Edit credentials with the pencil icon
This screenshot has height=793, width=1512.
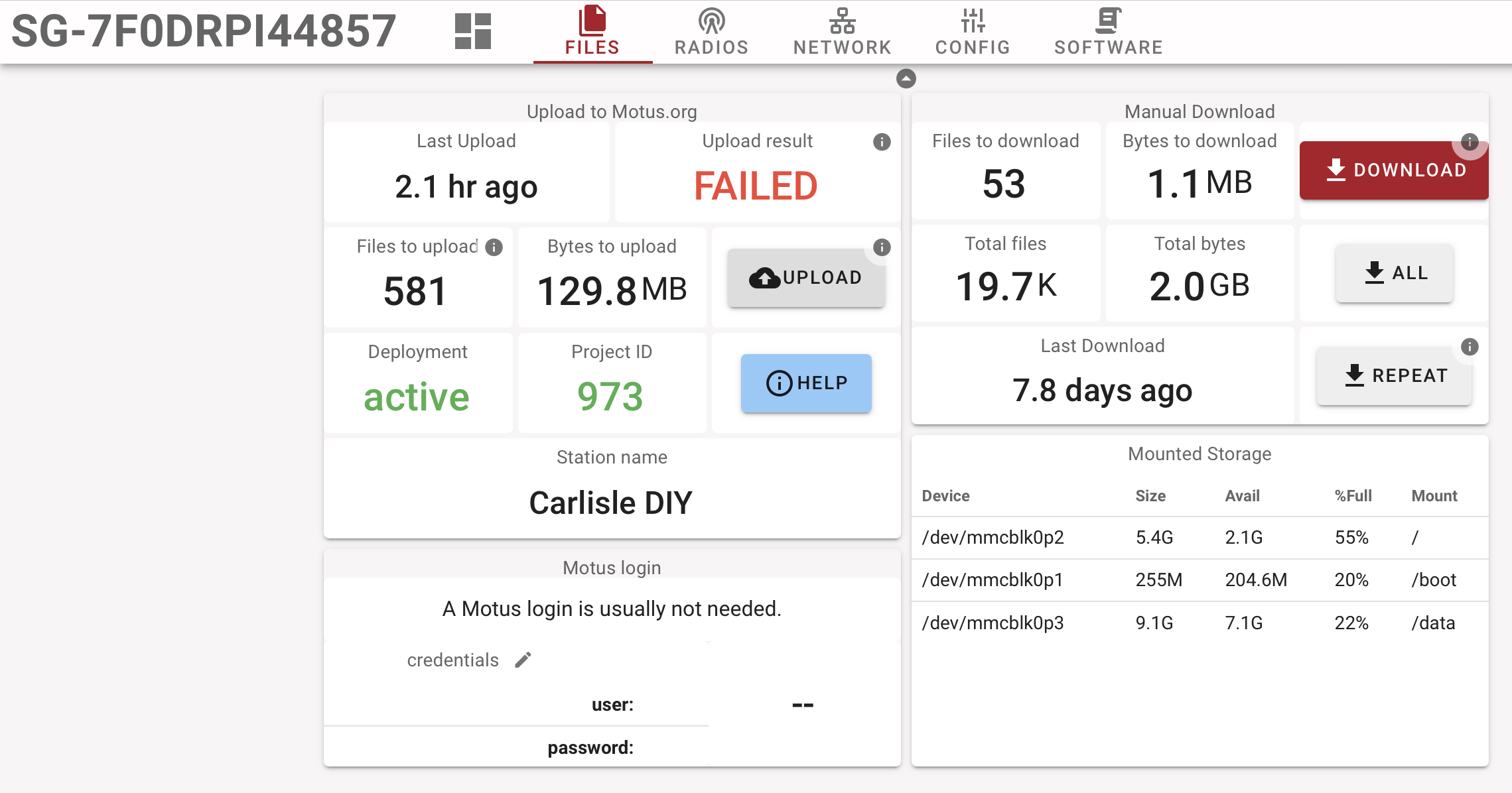point(523,660)
